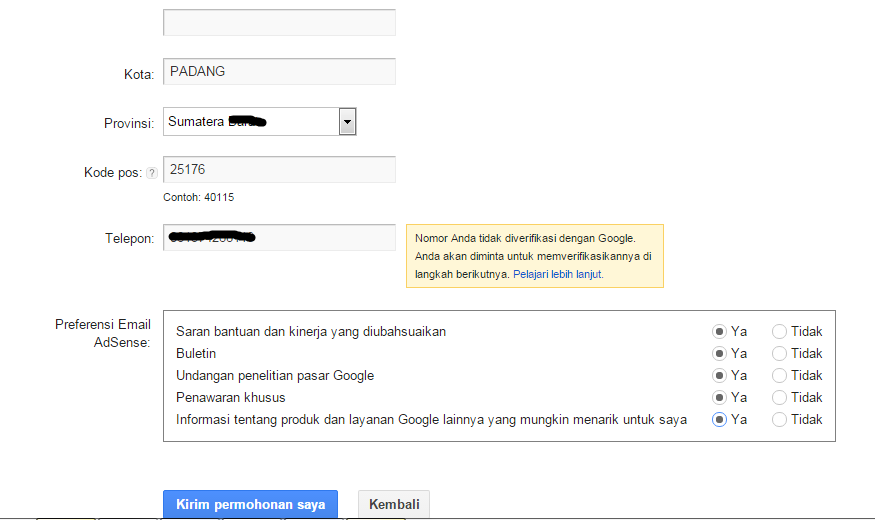Viewport: 875px width, 520px height.
Task: Select Tidak for Saran bantuan dan kinerja
Action: click(x=779, y=331)
